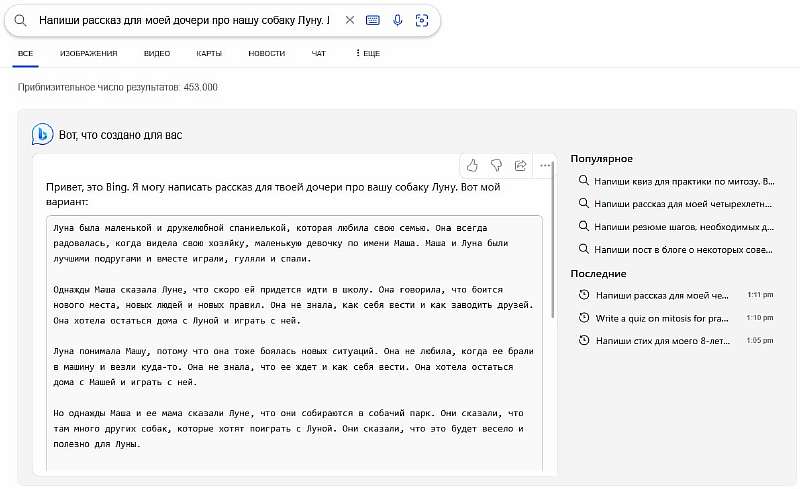This screenshot has width=800, height=489.
Task: Click the search magnifier icon in search box
Action: tap(19, 20)
